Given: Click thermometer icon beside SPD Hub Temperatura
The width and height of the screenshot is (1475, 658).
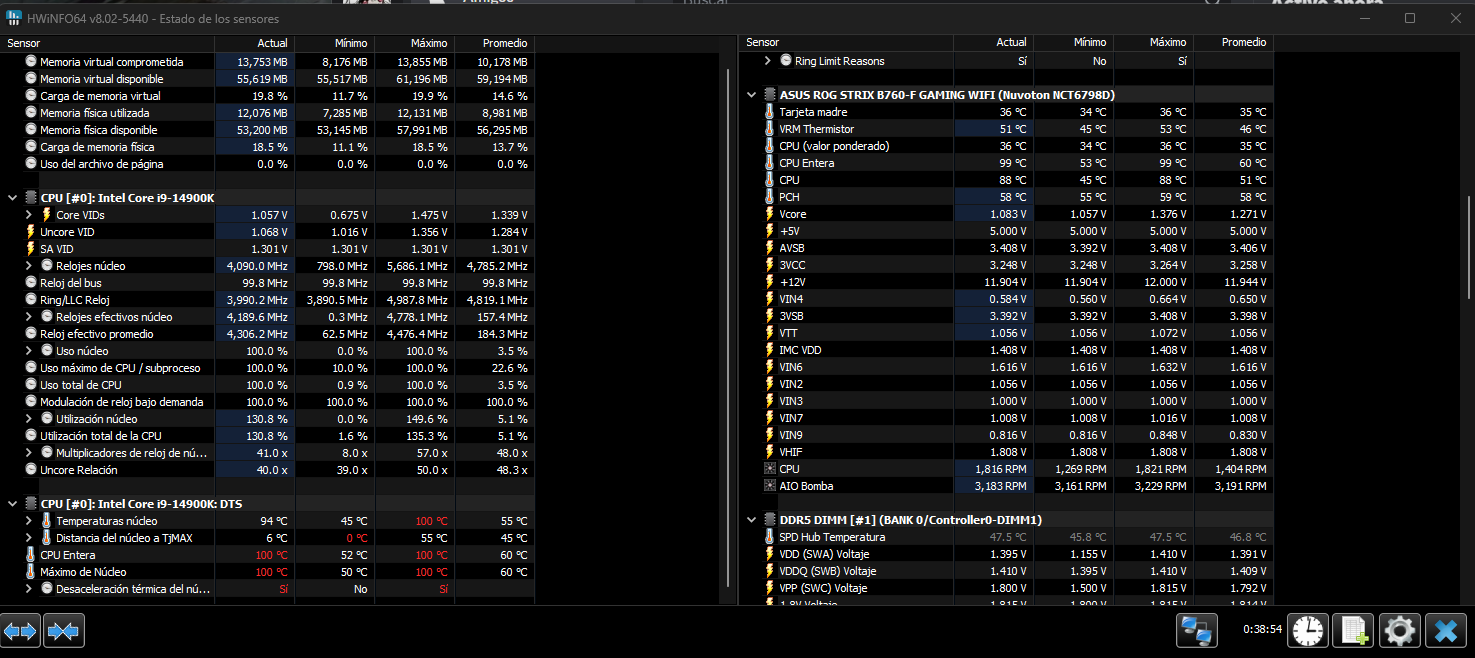Looking at the screenshot, I should click(769, 537).
